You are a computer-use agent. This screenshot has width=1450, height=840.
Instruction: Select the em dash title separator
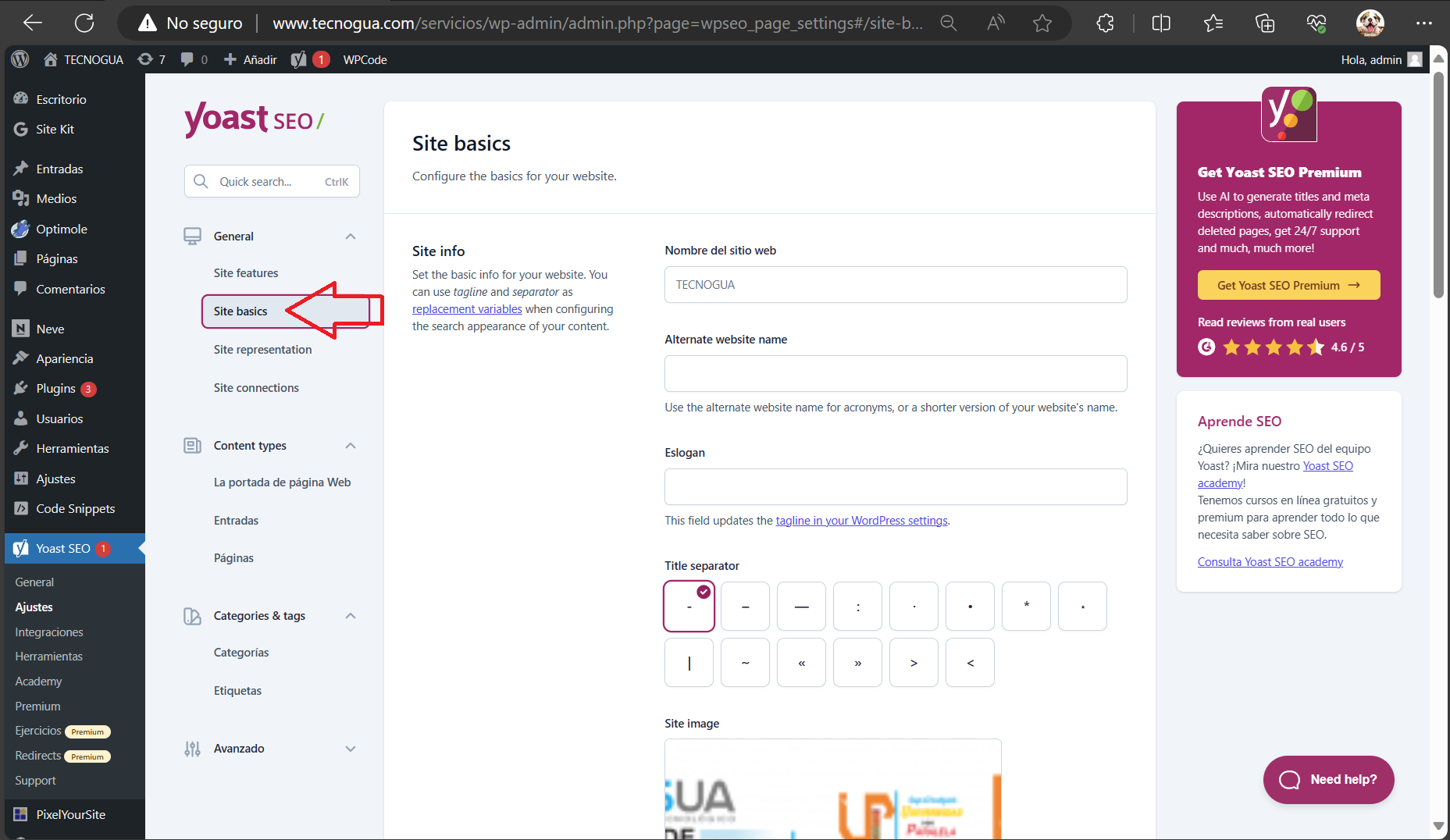coord(801,607)
